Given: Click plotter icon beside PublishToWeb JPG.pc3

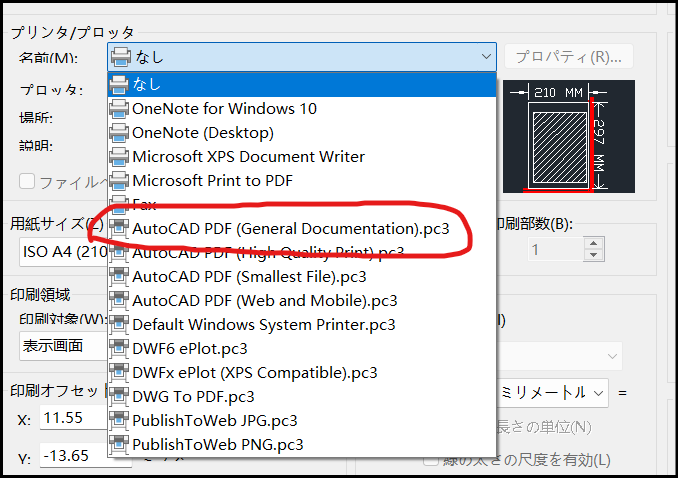Looking at the screenshot, I should click(x=119, y=421).
